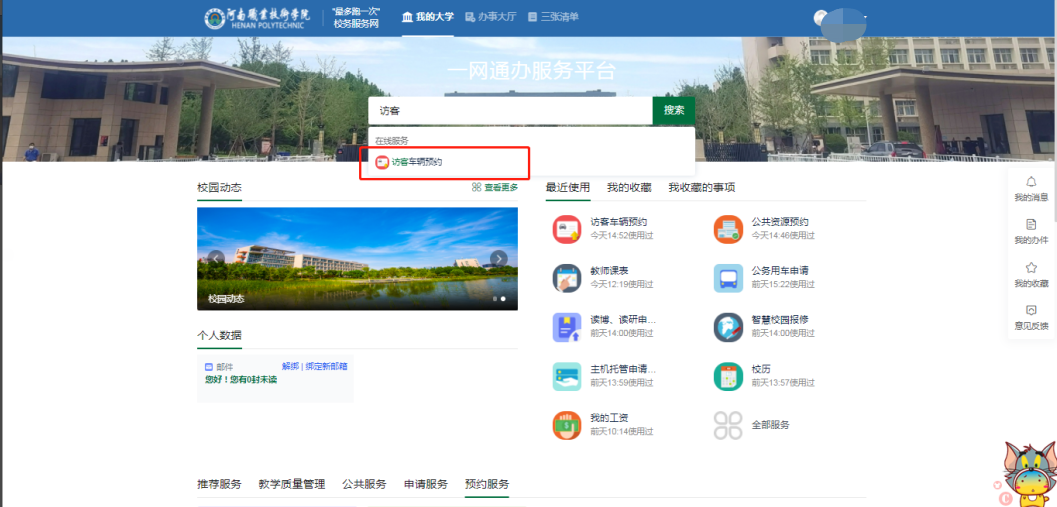The width and height of the screenshot is (1057, 507).
Task: Click the search input containing 访客
Action: (x=510, y=111)
